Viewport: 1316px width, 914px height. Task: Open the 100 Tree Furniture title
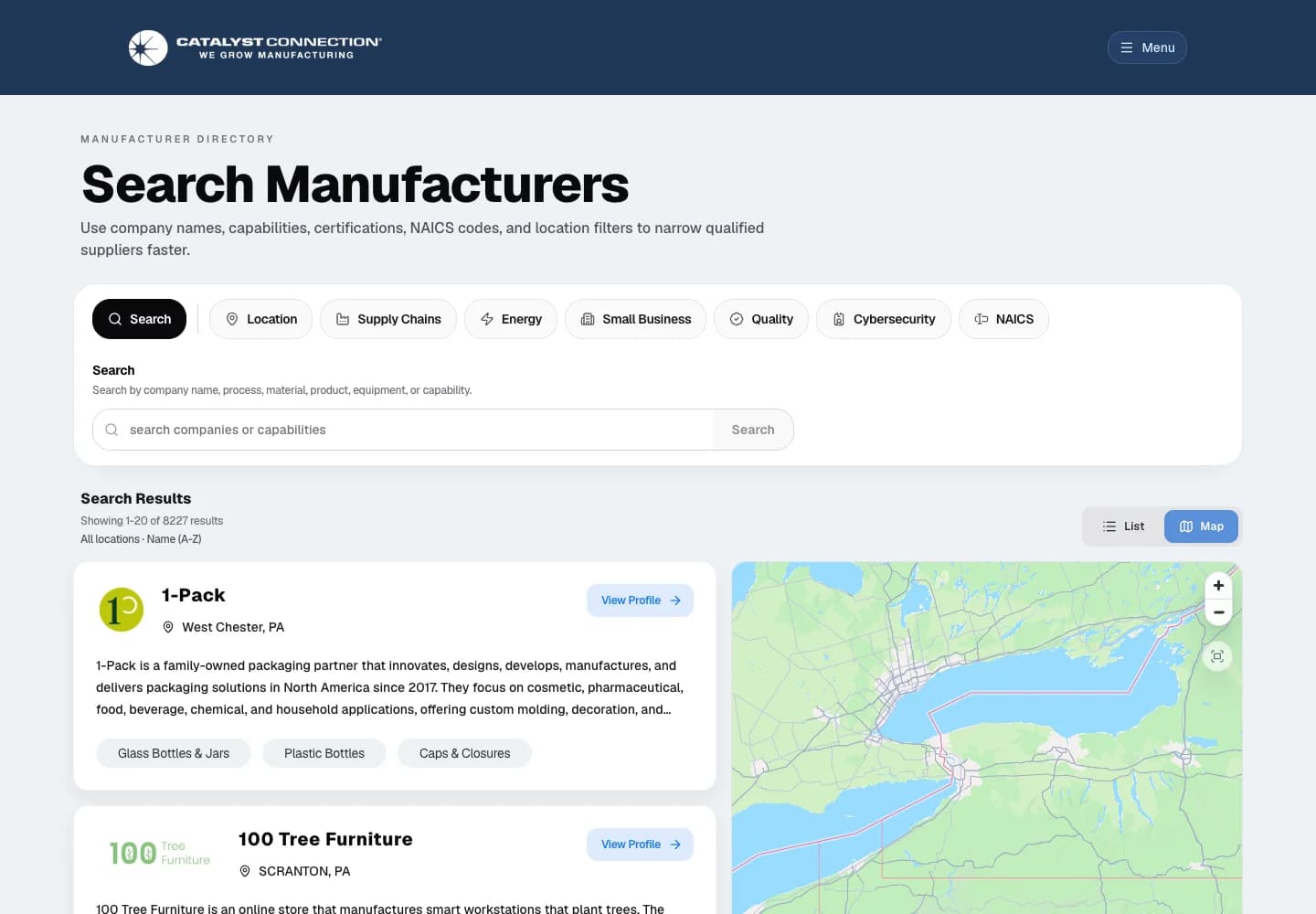click(325, 839)
